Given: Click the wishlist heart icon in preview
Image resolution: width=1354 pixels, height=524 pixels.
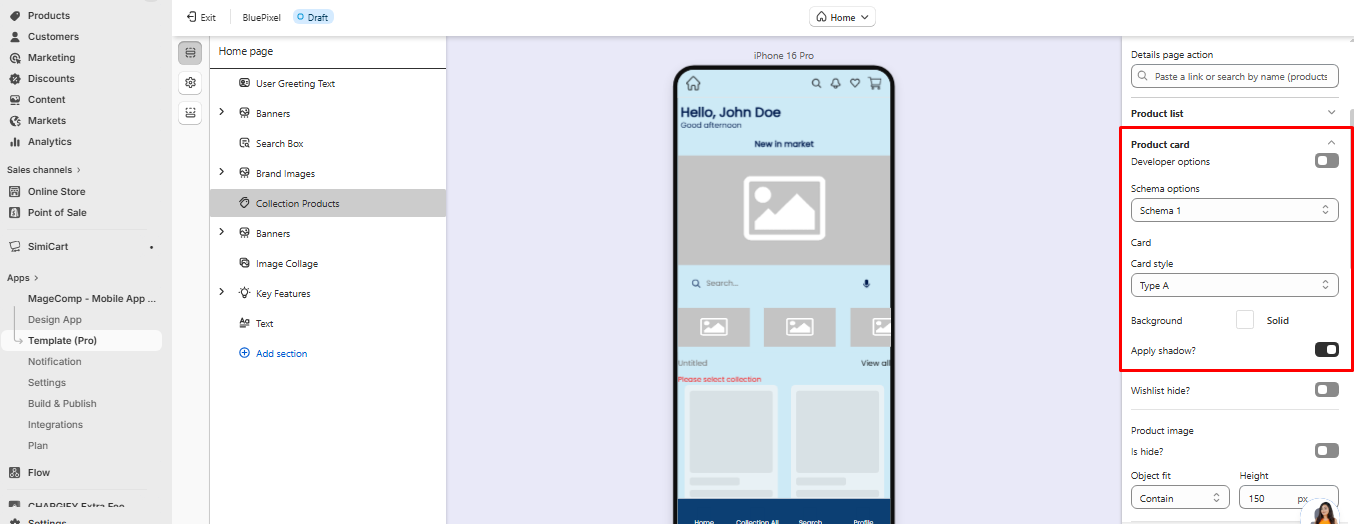Looking at the screenshot, I should pyautogui.click(x=855, y=84).
